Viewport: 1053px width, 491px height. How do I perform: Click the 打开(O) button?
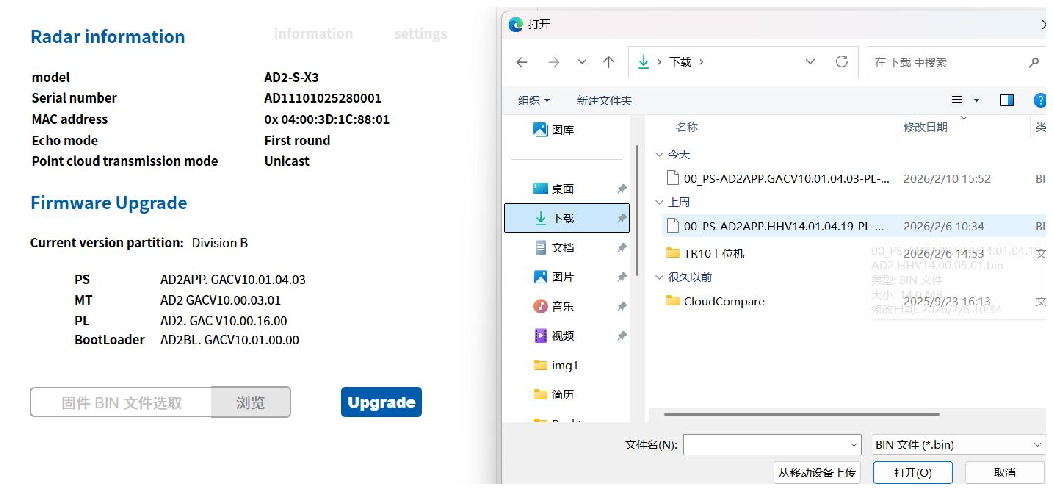[x=912, y=472]
